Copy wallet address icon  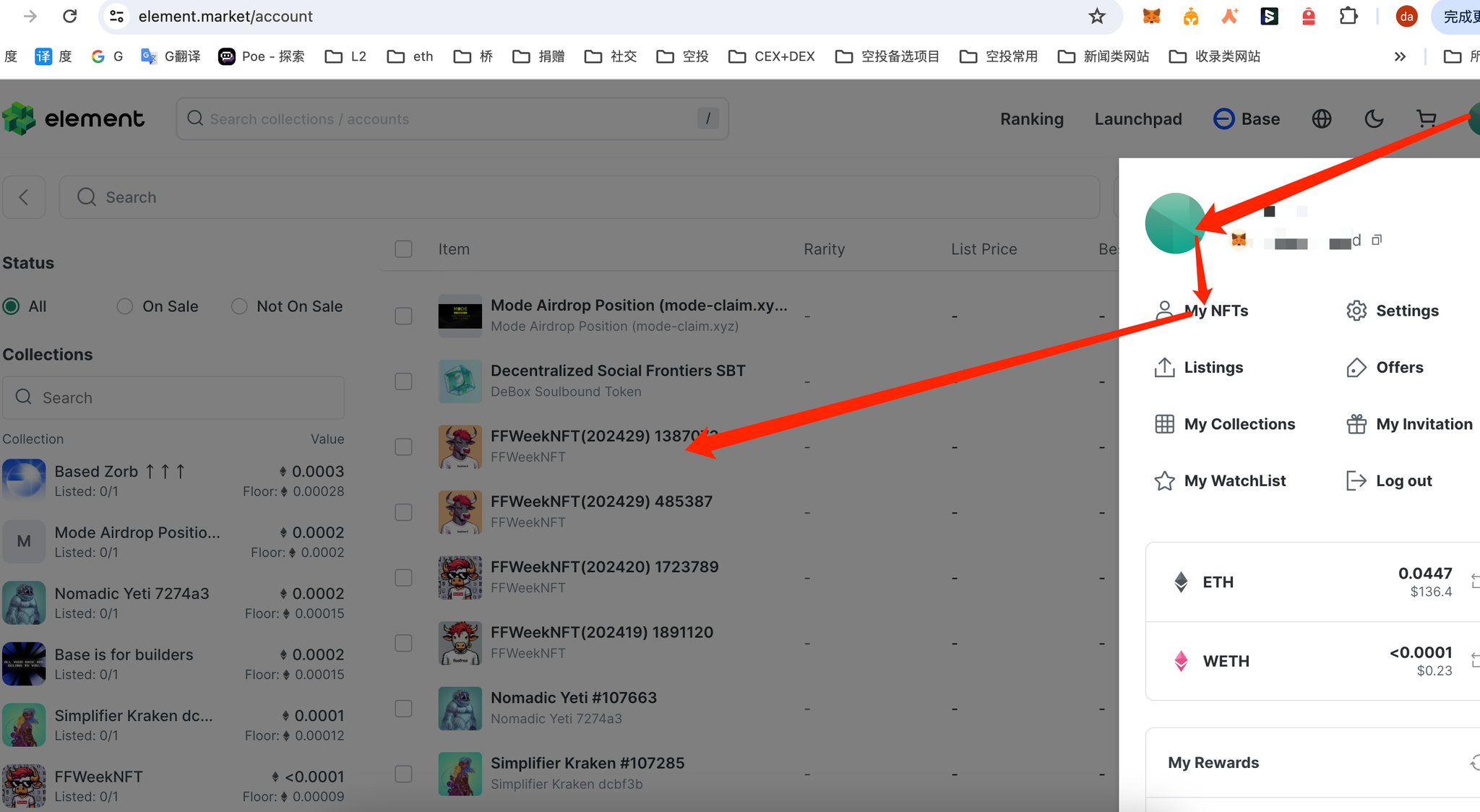pyautogui.click(x=1377, y=240)
